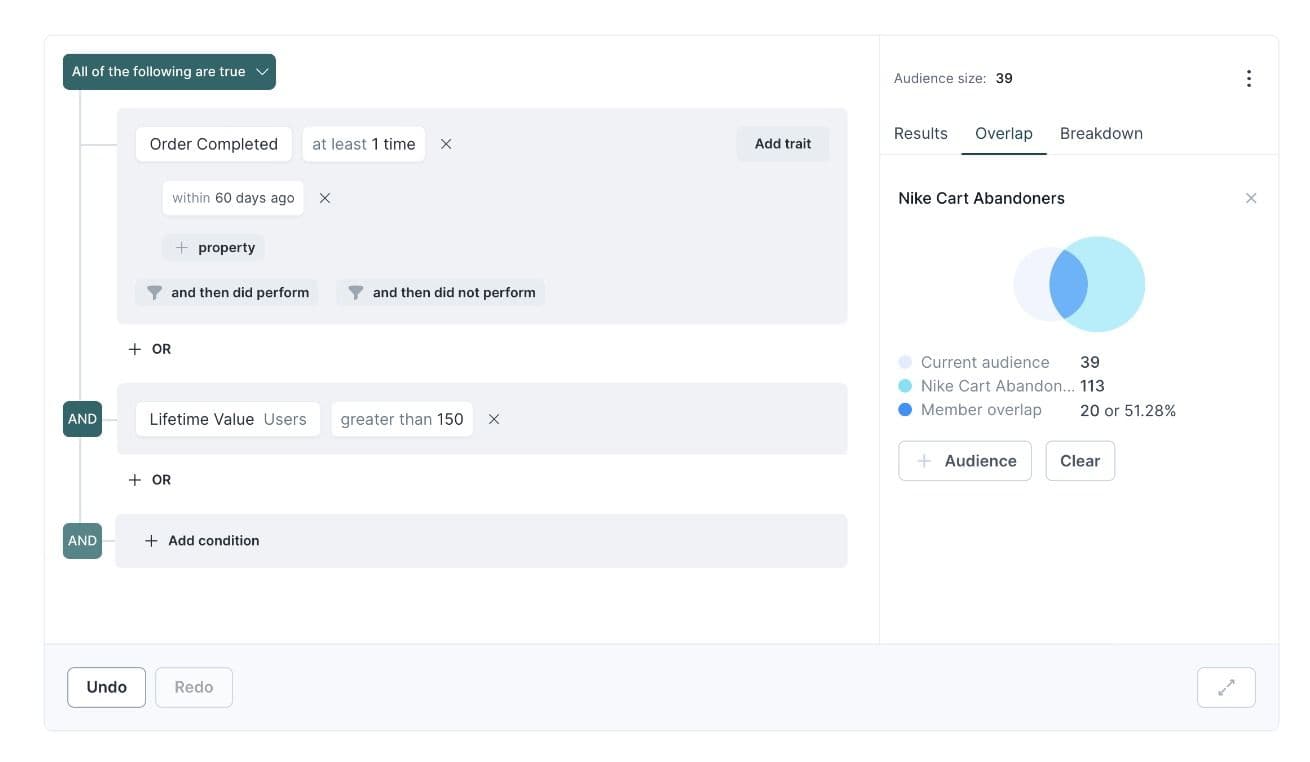Screen dimensions: 1310x762
Task: Click the funnel icon on 'and then did not perform'
Action: click(355, 293)
